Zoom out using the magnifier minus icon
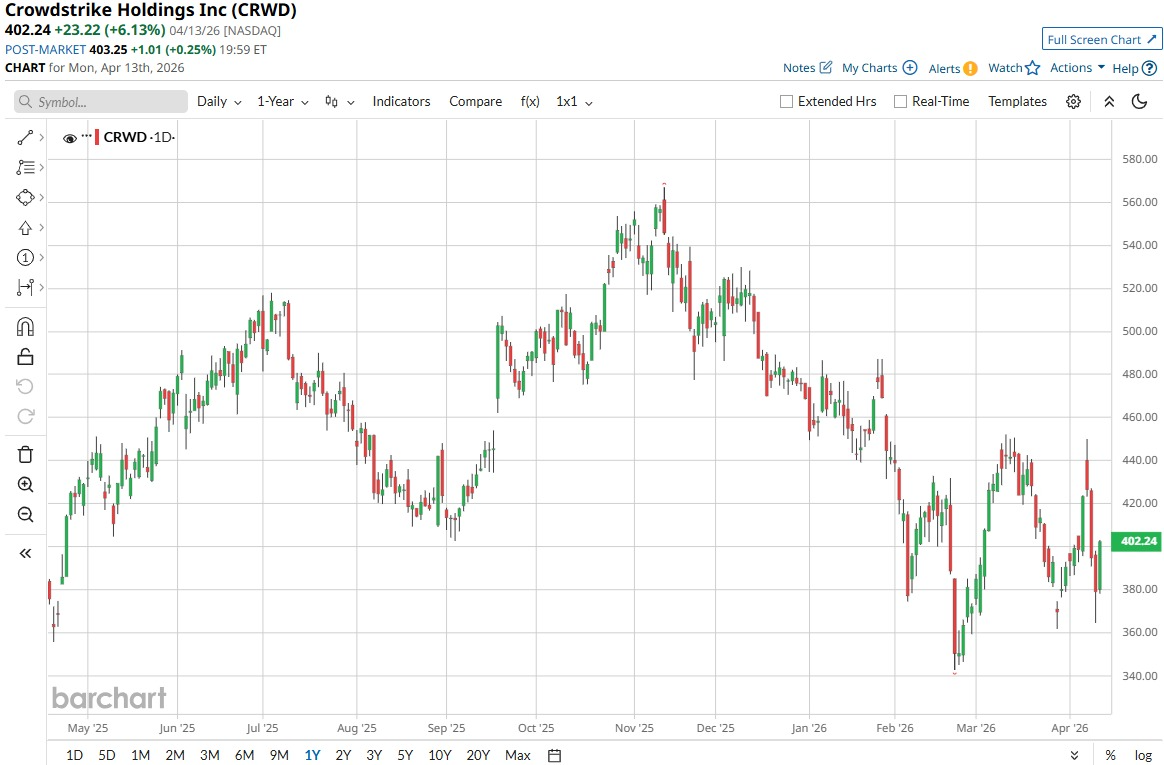Screen dimensions: 1164x765 24,514
